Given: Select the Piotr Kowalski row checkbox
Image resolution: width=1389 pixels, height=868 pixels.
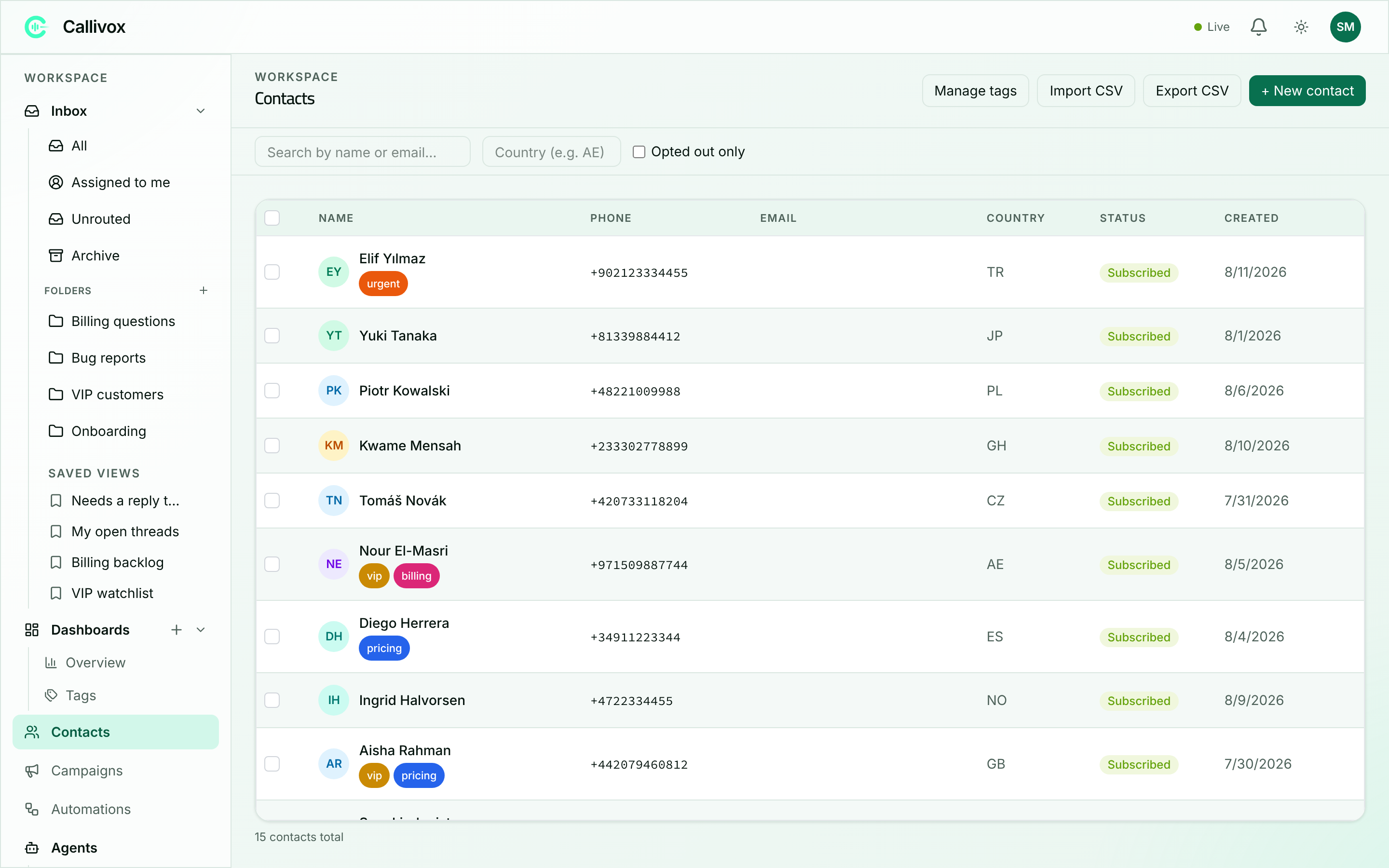Looking at the screenshot, I should click(272, 391).
